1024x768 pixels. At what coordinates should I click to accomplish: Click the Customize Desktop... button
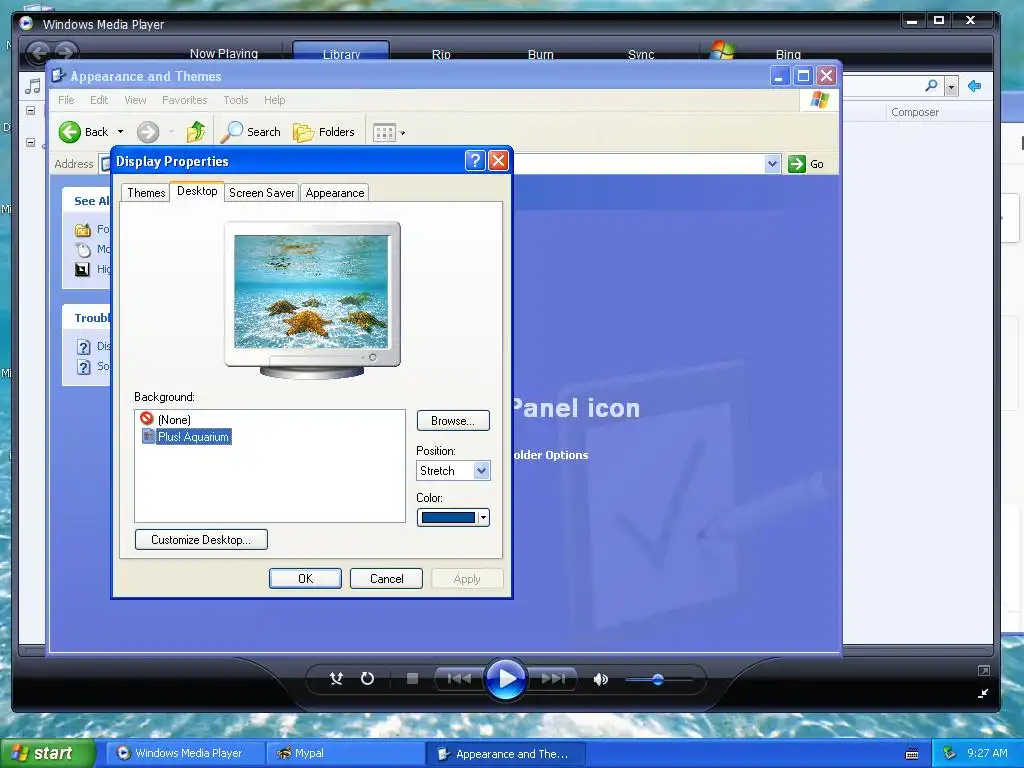coord(201,539)
